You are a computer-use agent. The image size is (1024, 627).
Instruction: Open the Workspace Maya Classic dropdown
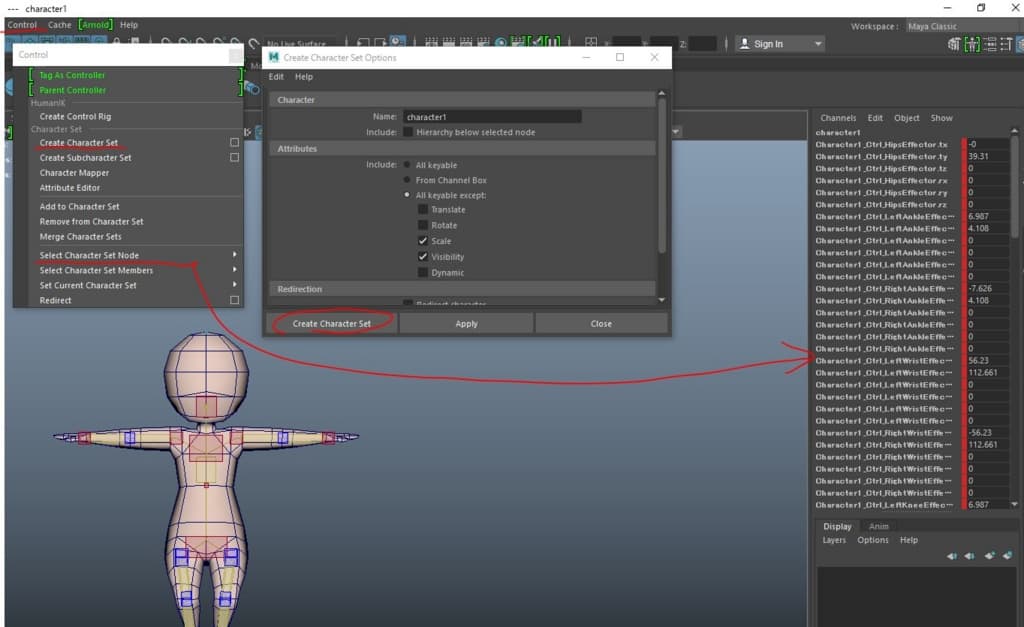point(958,26)
